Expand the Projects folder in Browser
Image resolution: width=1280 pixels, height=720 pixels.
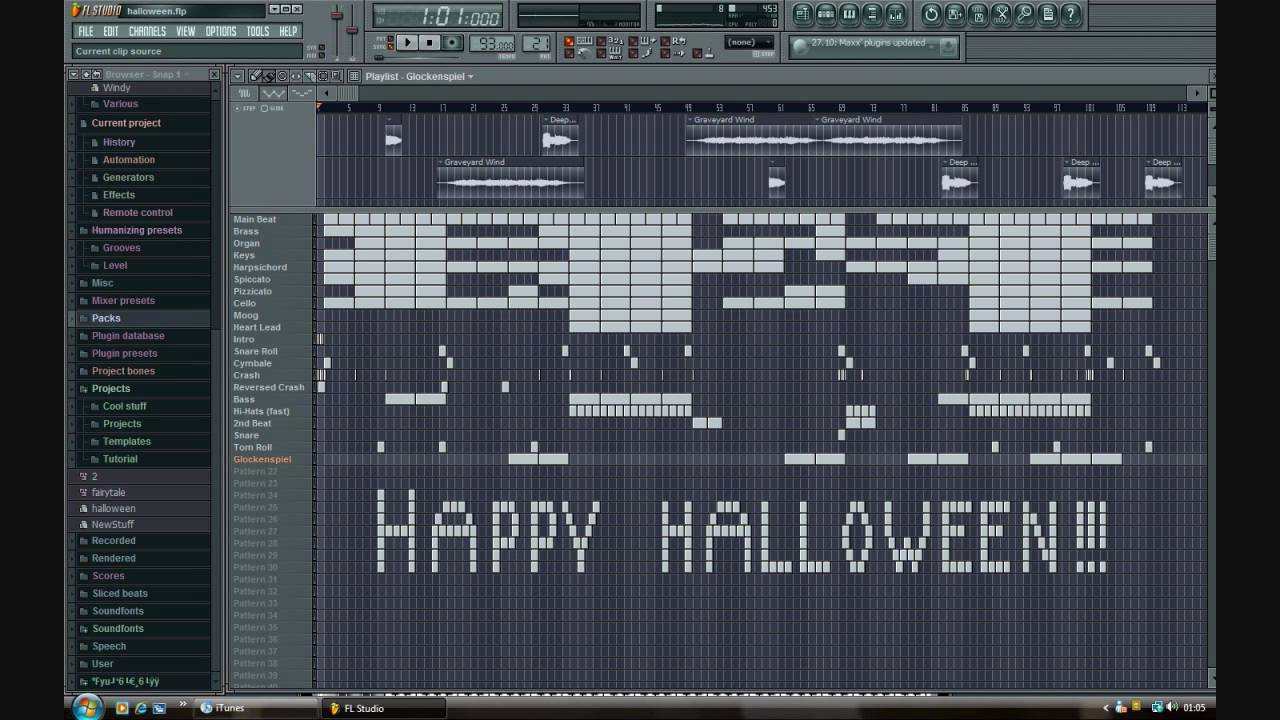click(111, 388)
